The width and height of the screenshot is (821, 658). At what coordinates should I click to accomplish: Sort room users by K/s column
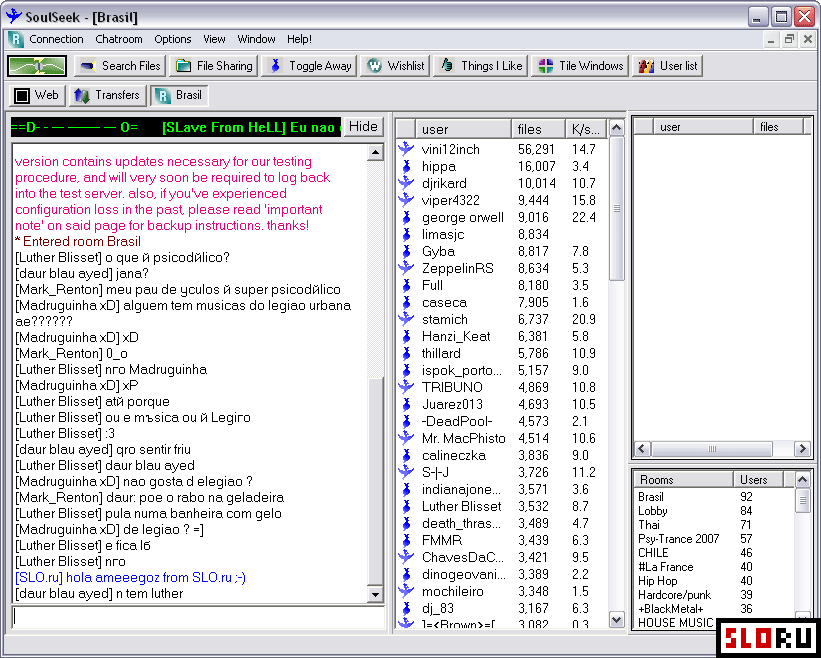click(x=586, y=129)
